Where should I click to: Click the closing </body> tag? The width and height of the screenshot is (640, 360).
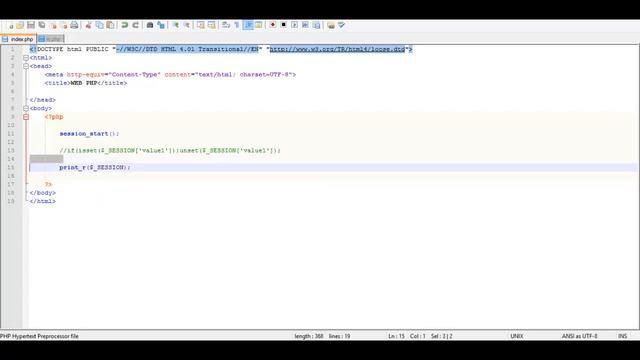tap(42, 193)
